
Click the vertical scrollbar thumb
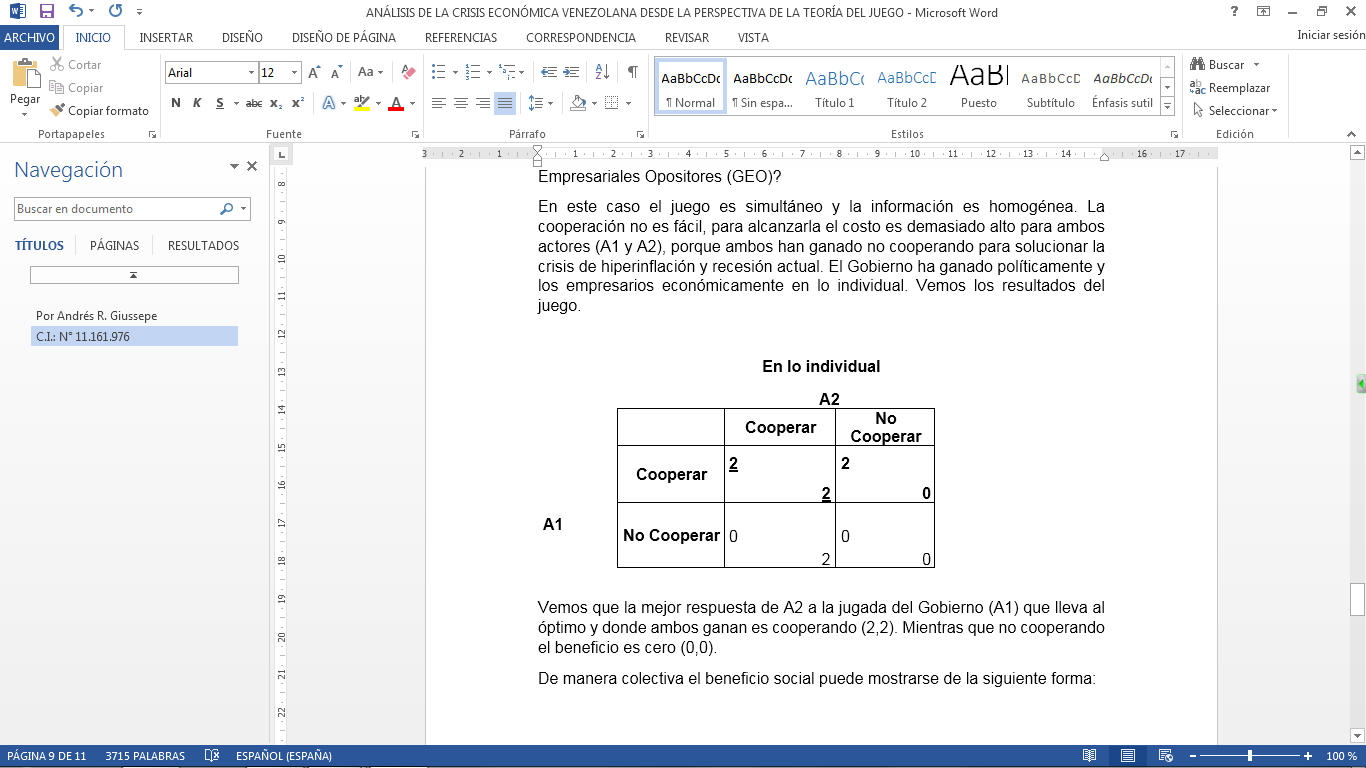pos(1357,600)
